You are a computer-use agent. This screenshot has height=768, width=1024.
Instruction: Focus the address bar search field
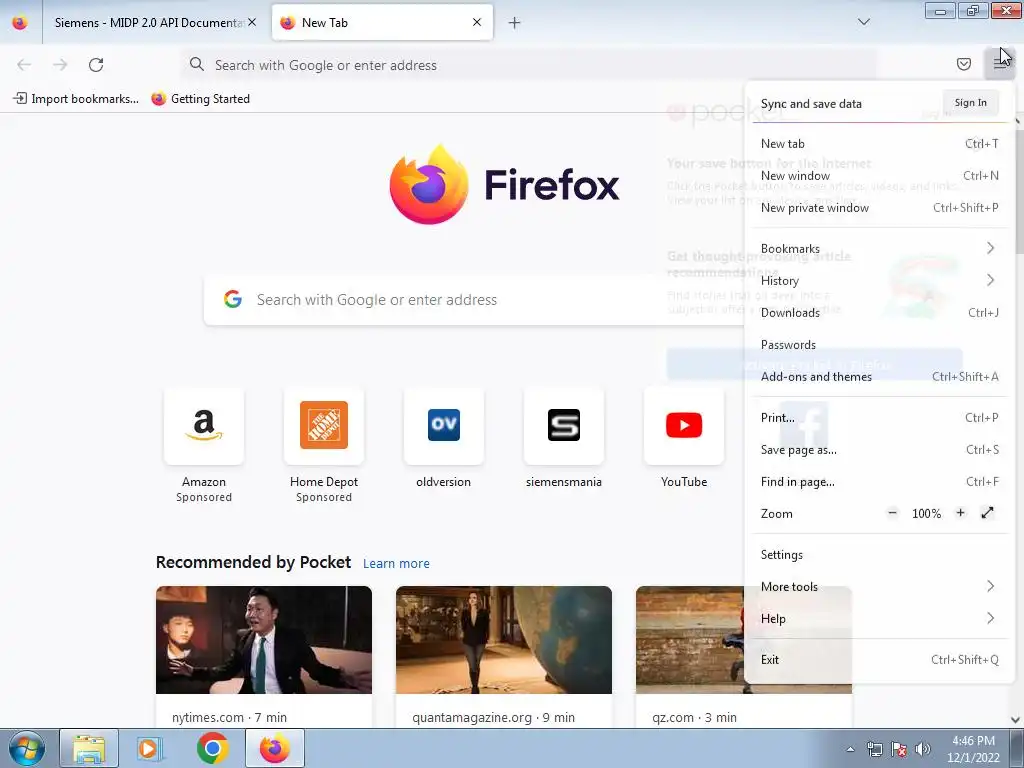click(529, 65)
